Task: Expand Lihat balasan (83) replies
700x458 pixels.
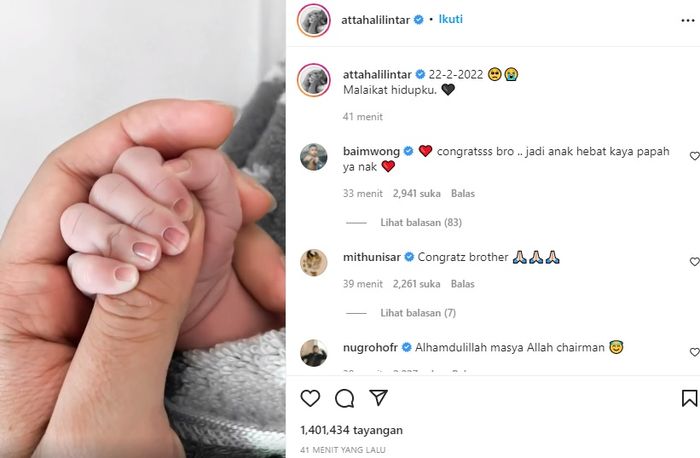Action: point(421,222)
